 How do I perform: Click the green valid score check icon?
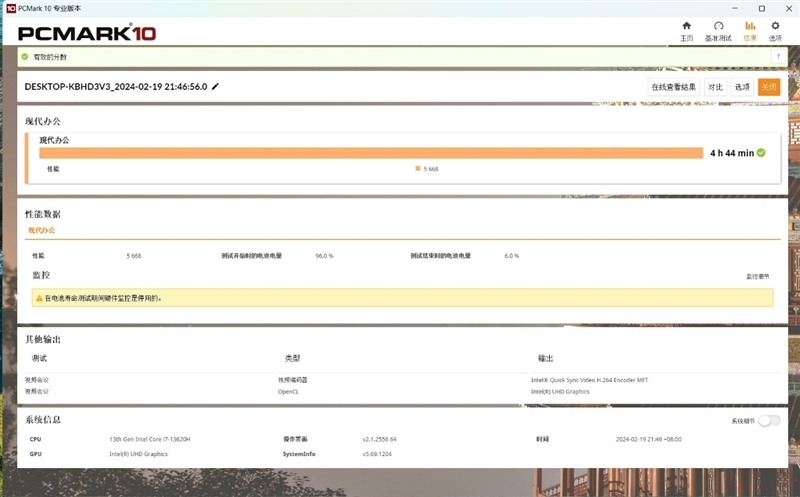pos(24,57)
